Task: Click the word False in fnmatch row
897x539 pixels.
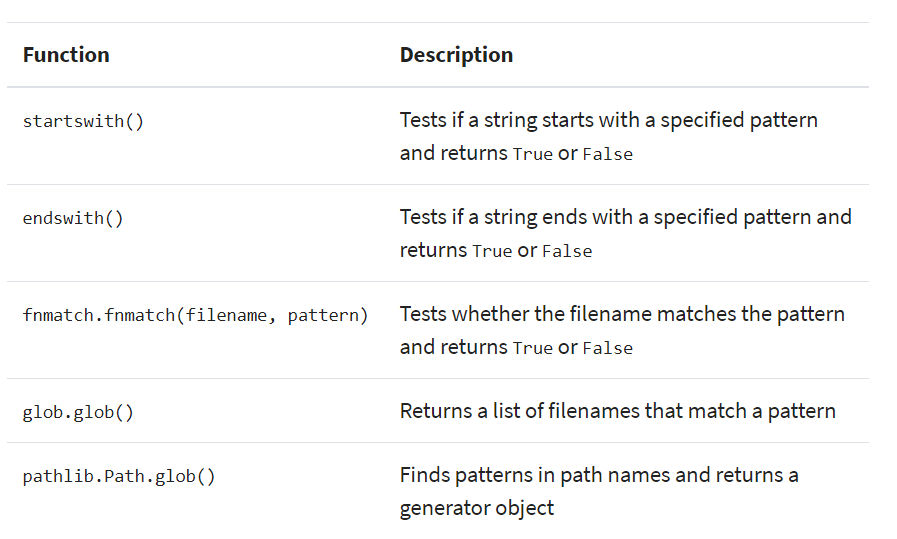Action: tap(607, 349)
